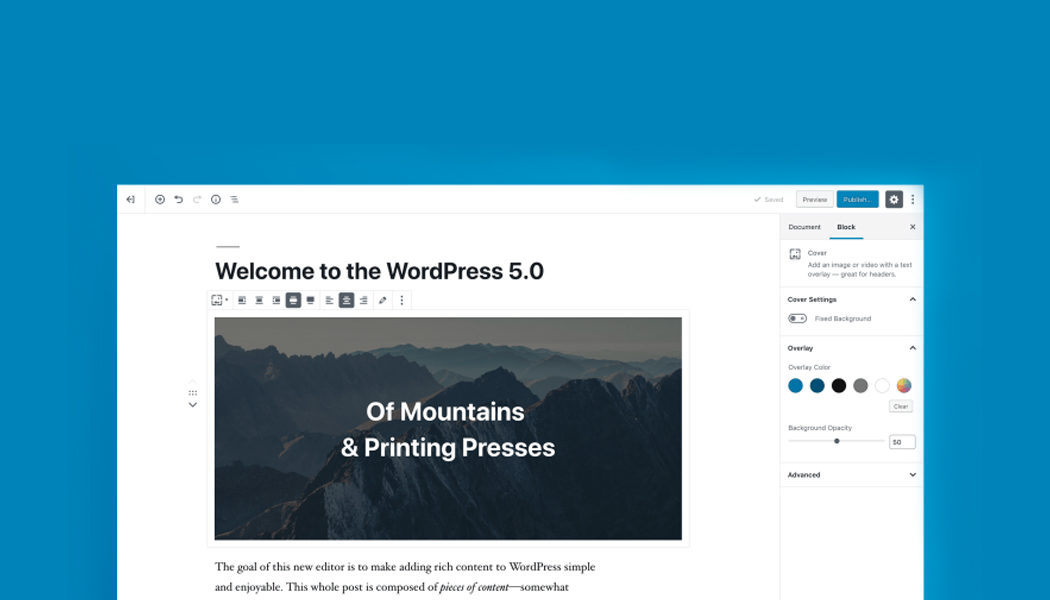Switch to the Document tab
This screenshot has height=600, width=1050.
[x=804, y=227]
